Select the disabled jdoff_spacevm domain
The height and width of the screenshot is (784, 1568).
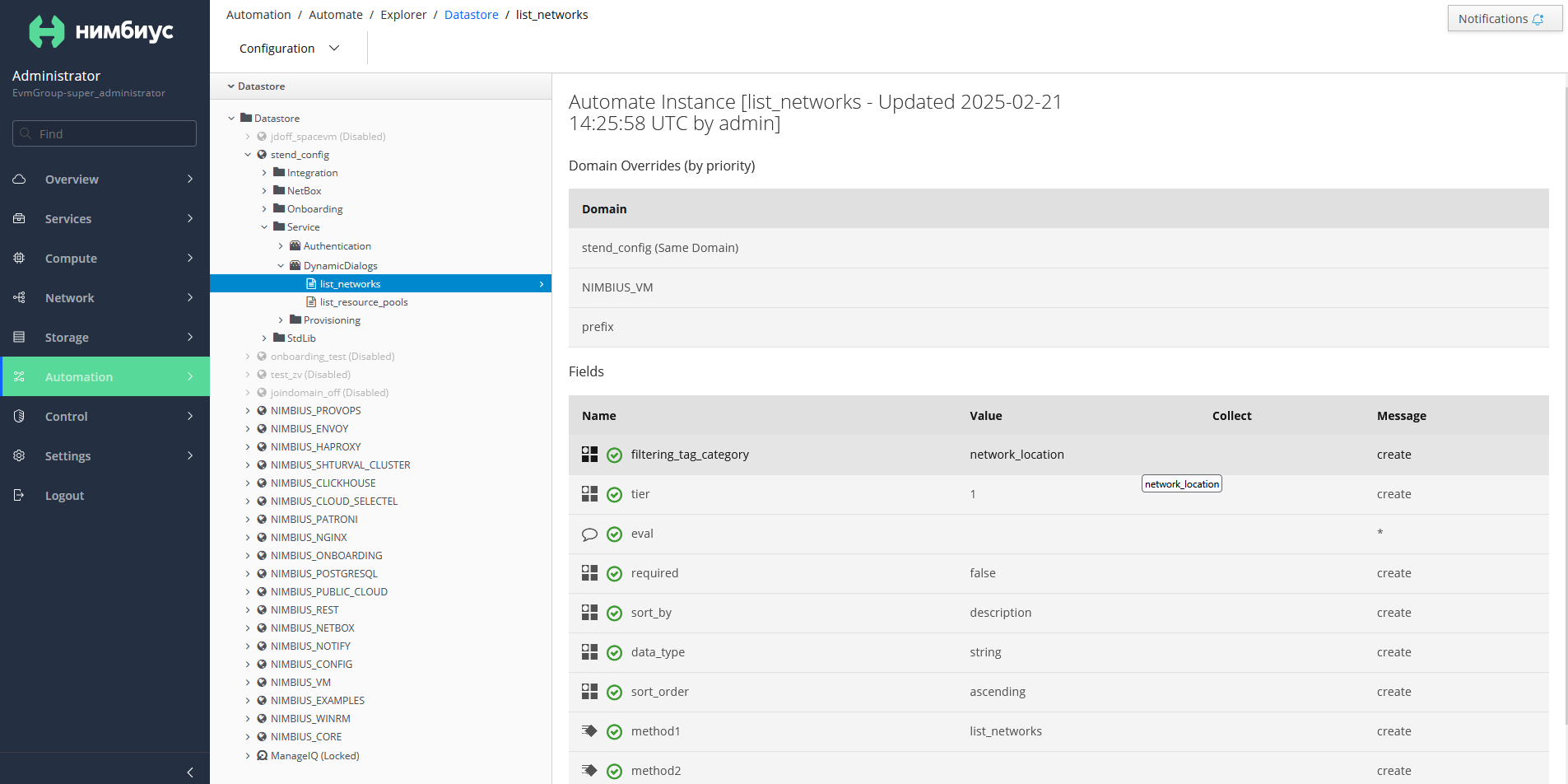328,136
